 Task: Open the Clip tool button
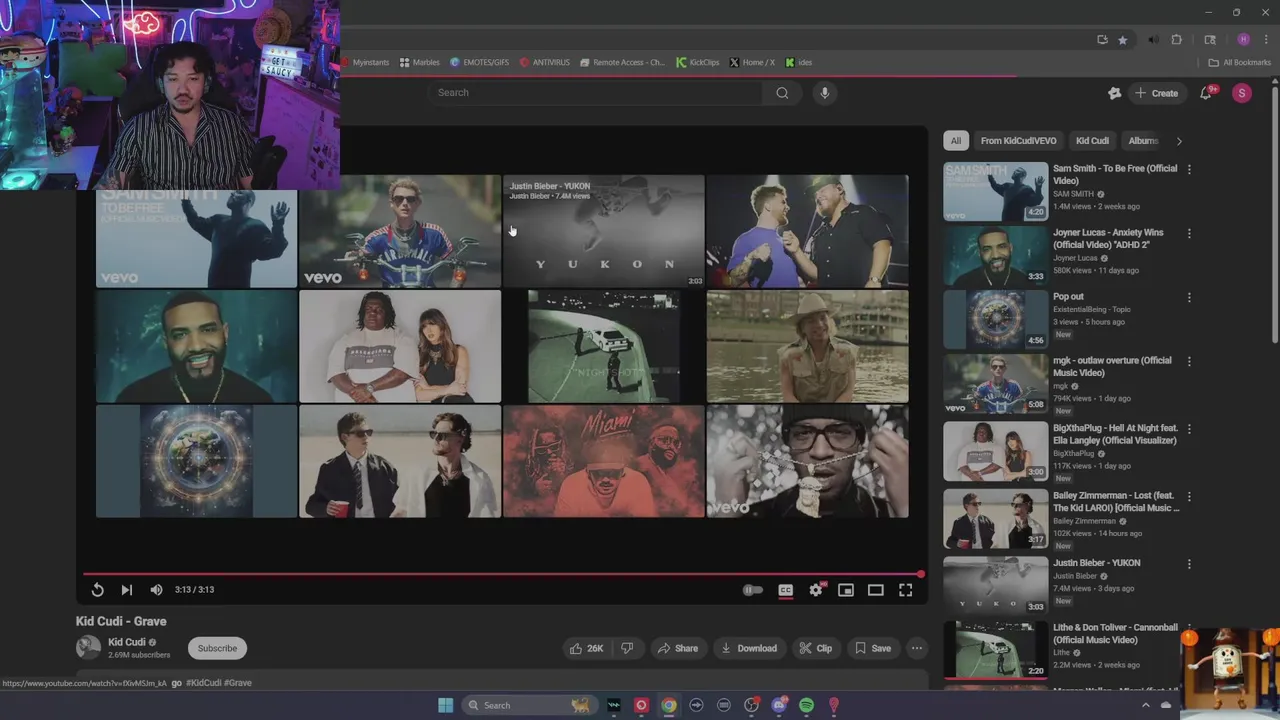[x=815, y=648]
